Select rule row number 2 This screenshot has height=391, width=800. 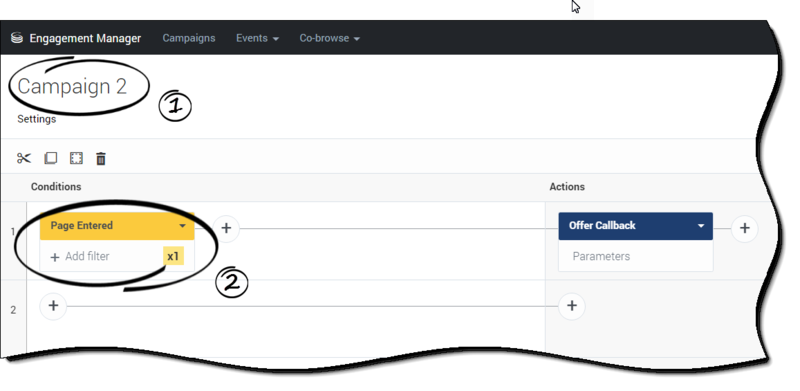tap(13, 310)
